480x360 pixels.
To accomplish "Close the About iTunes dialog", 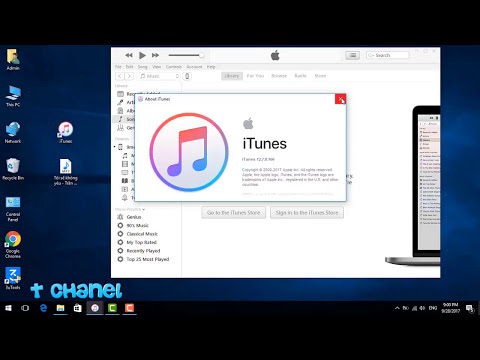I will 340,99.
